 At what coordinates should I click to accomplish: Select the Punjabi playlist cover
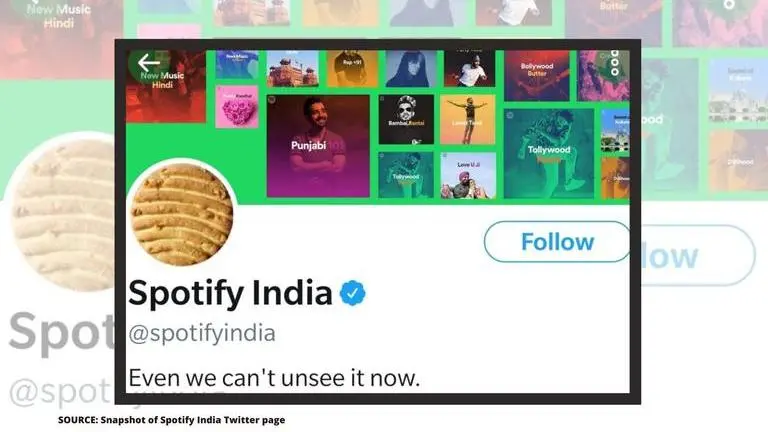click(317, 145)
